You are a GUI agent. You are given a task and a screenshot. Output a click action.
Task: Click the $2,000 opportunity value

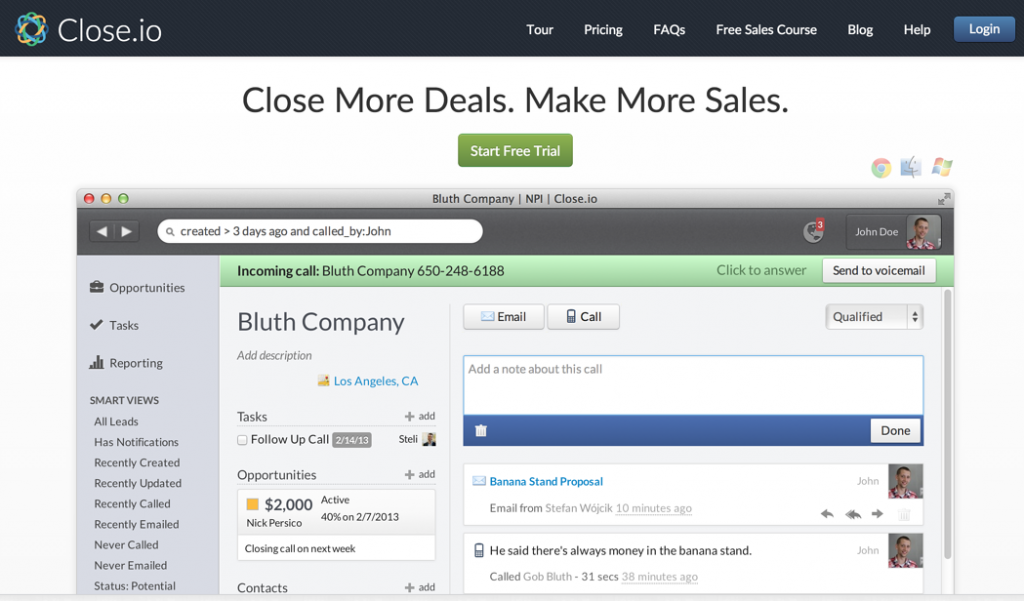(288, 504)
